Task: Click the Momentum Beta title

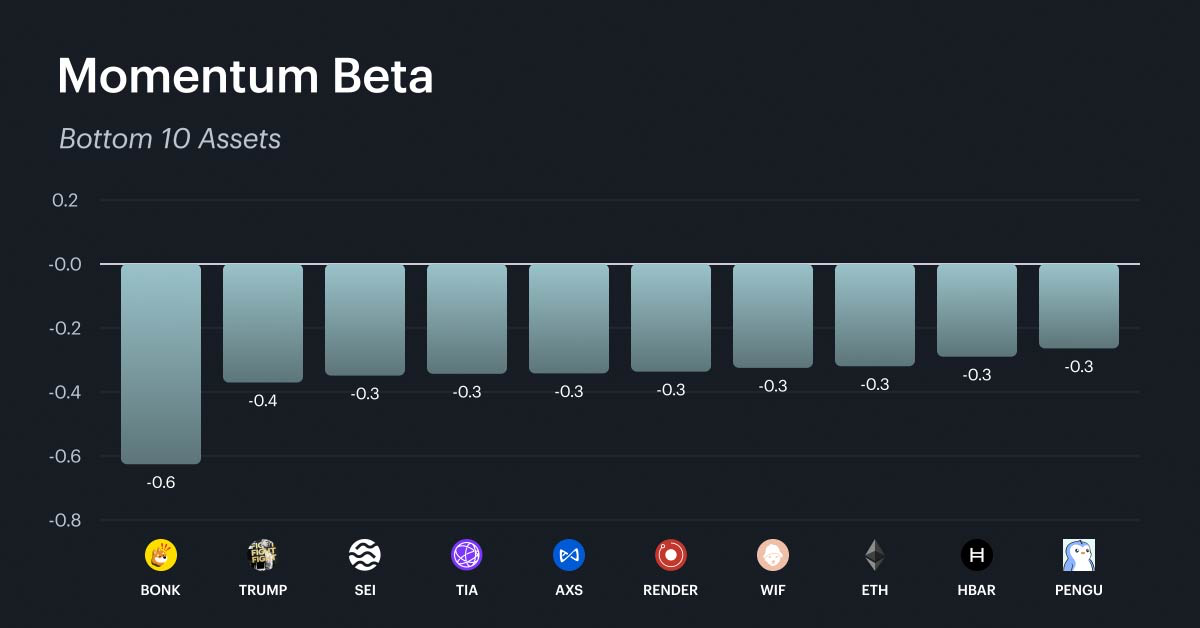Action: point(245,76)
